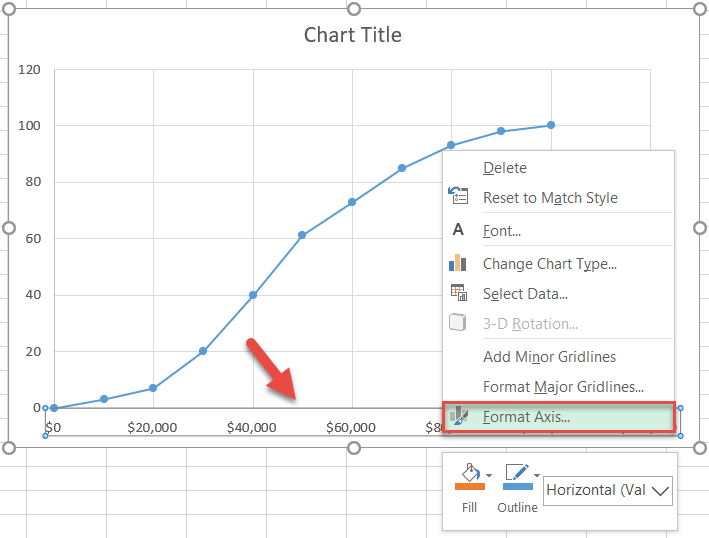This screenshot has width=709, height=538.
Task: Click the 20 vertical axis label
Action: tap(33, 351)
